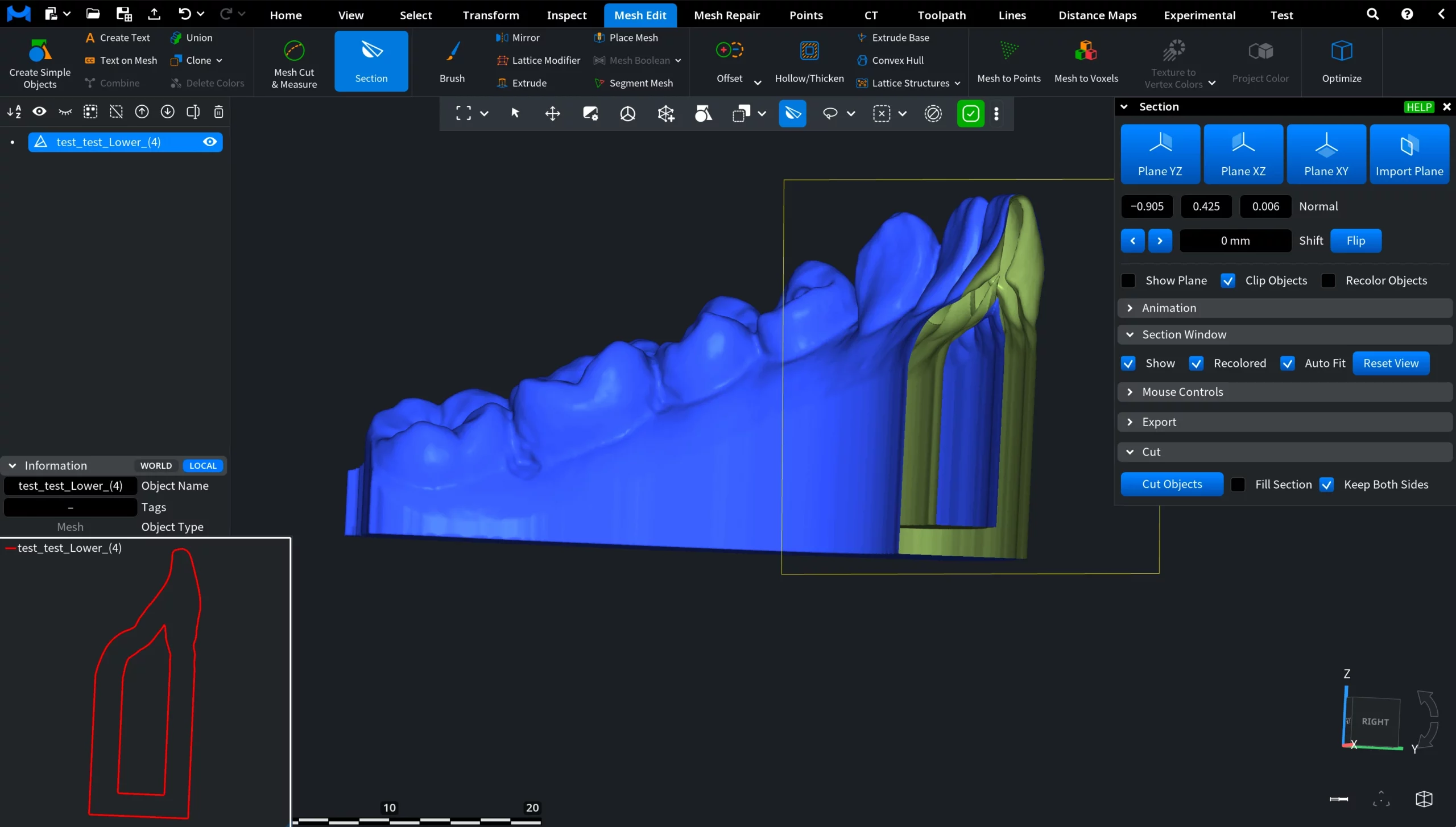The image size is (1456, 827).
Task: Click the Mesh to Points icon
Action: (x=1008, y=51)
